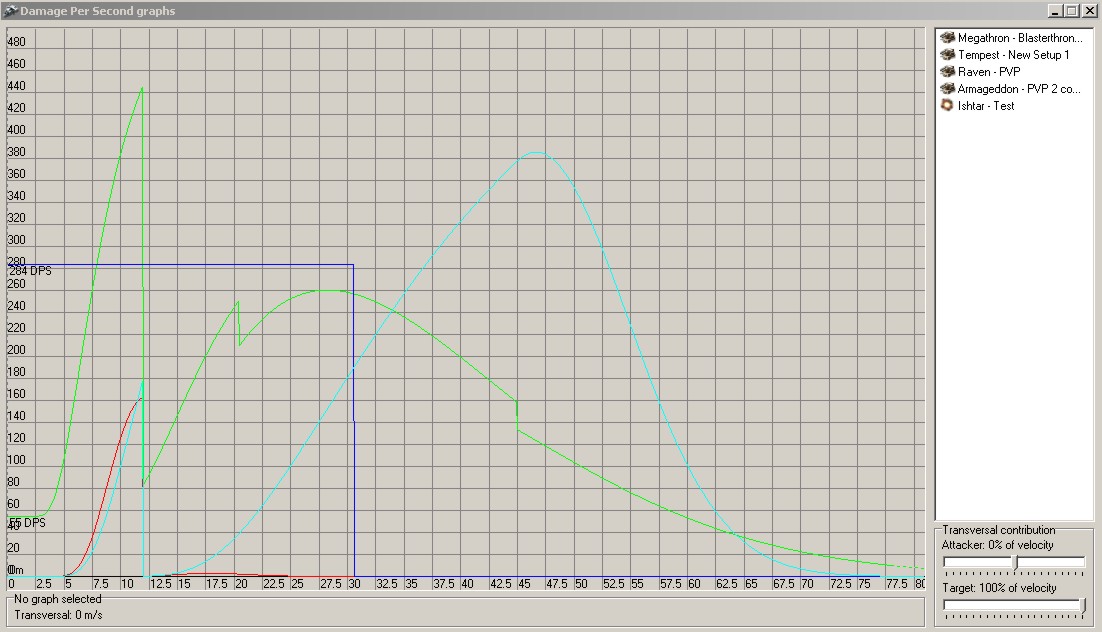Image resolution: width=1102 pixels, height=632 pixels.
Task: Click the blue line drop at range 30
Action: 354,420
